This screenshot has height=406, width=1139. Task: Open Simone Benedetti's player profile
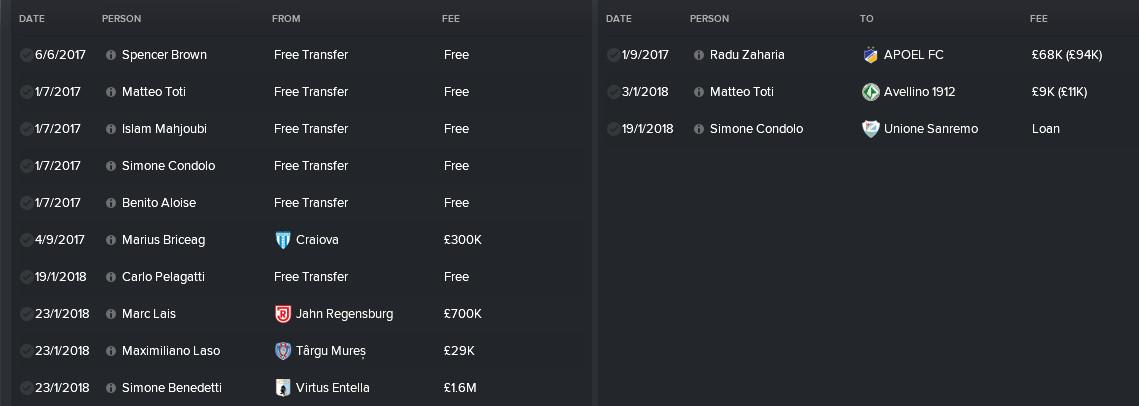coord(171,388)
